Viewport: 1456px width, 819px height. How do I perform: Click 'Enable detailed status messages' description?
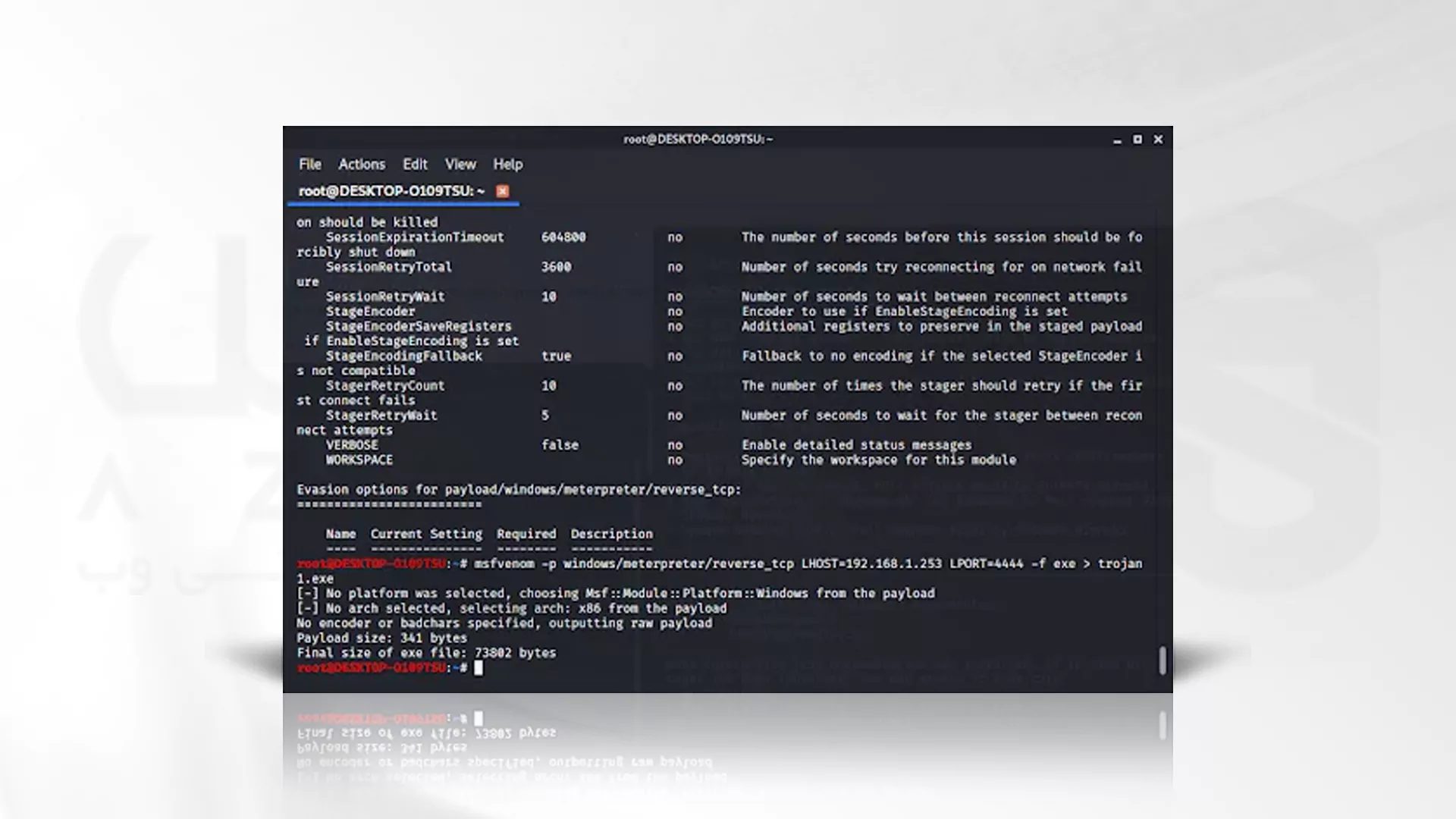(x=856, y=445)
